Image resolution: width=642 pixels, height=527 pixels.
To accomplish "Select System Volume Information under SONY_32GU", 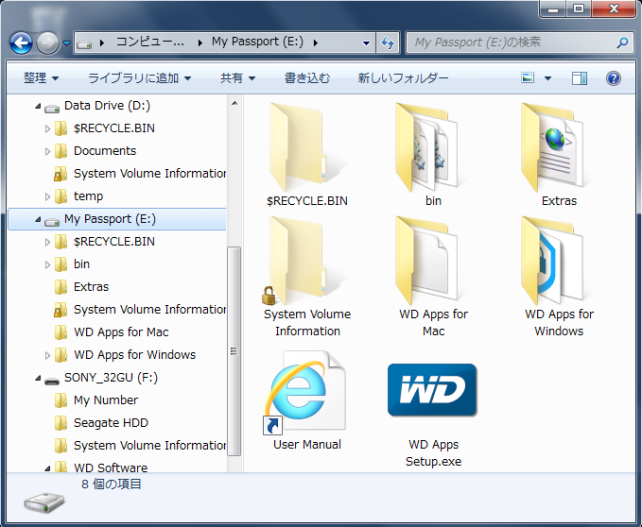I will pyautogui.click(x=150, y=445).
